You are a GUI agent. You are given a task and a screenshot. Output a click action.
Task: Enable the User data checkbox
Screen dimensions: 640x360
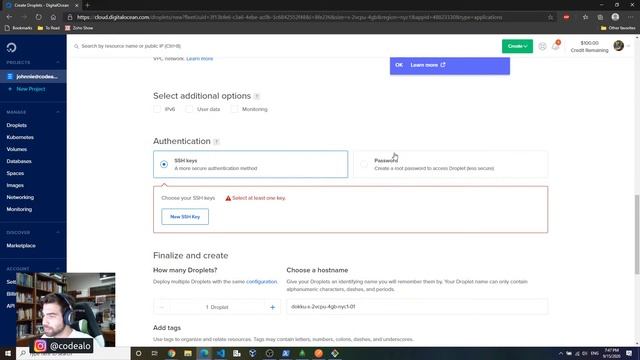(x=189, y=109)
